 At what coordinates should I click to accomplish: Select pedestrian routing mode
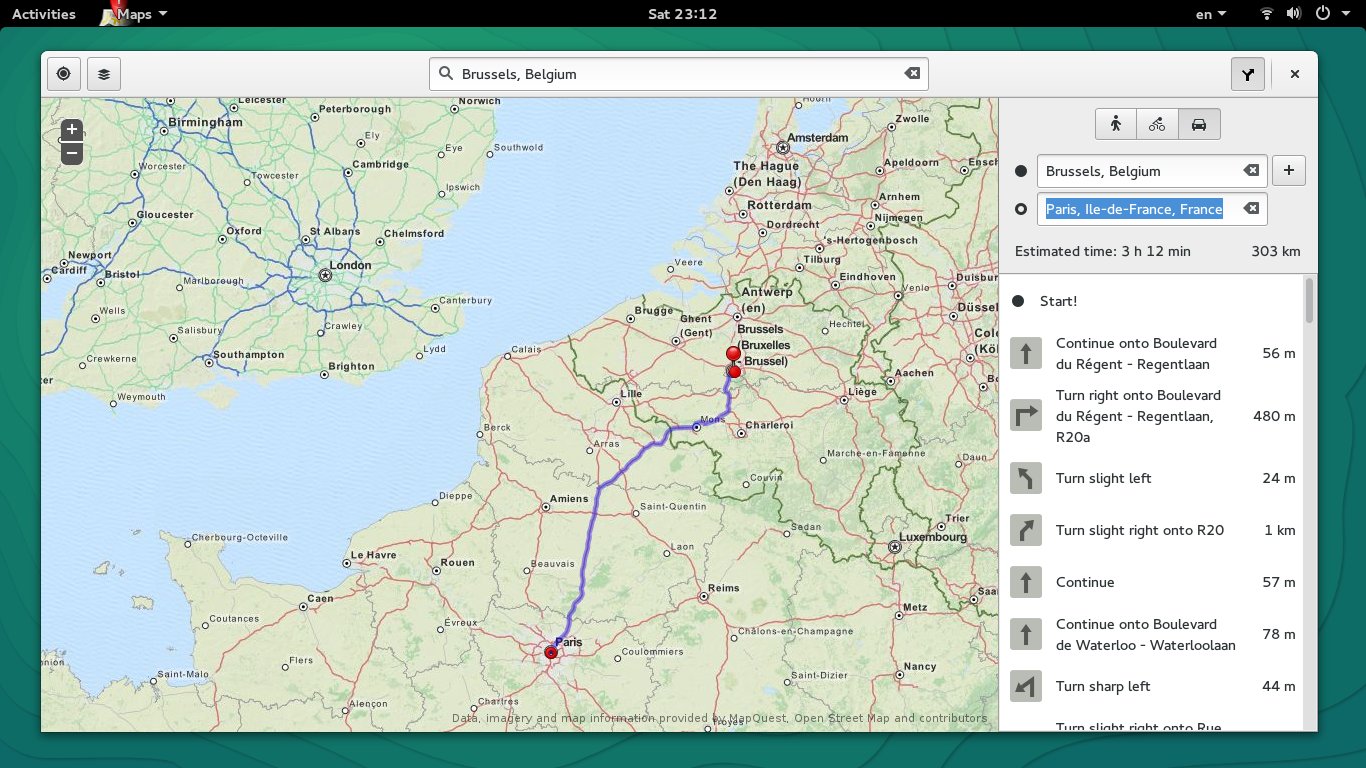point(1116,124)
